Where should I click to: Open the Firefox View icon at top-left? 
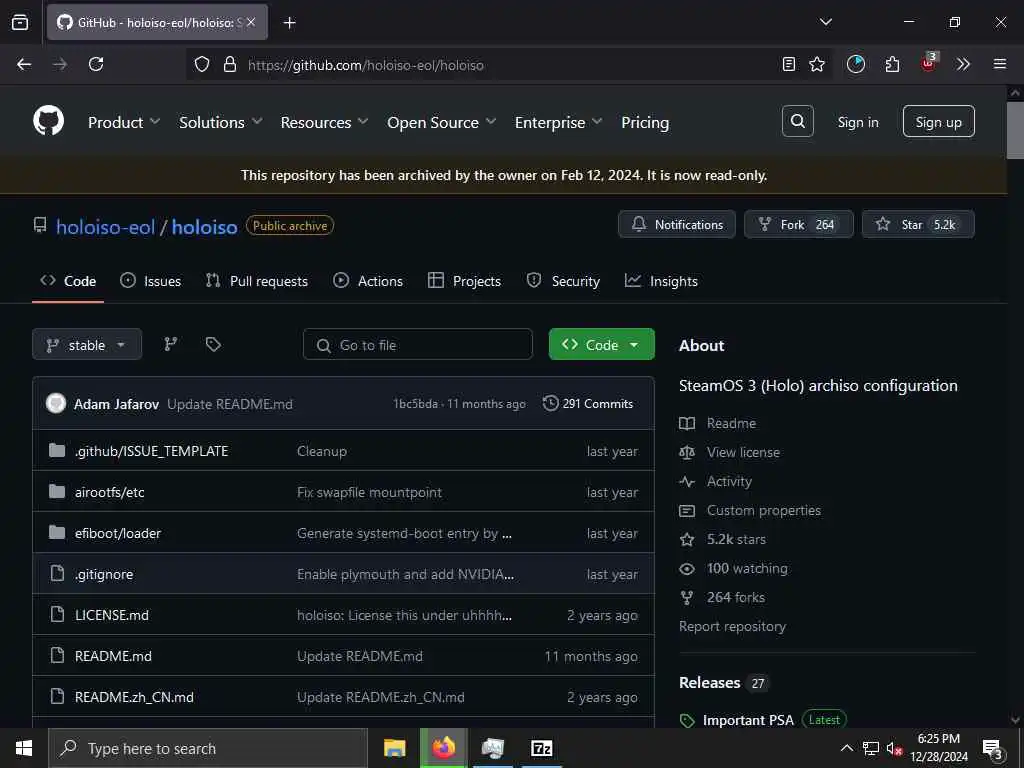click(20, 22)
